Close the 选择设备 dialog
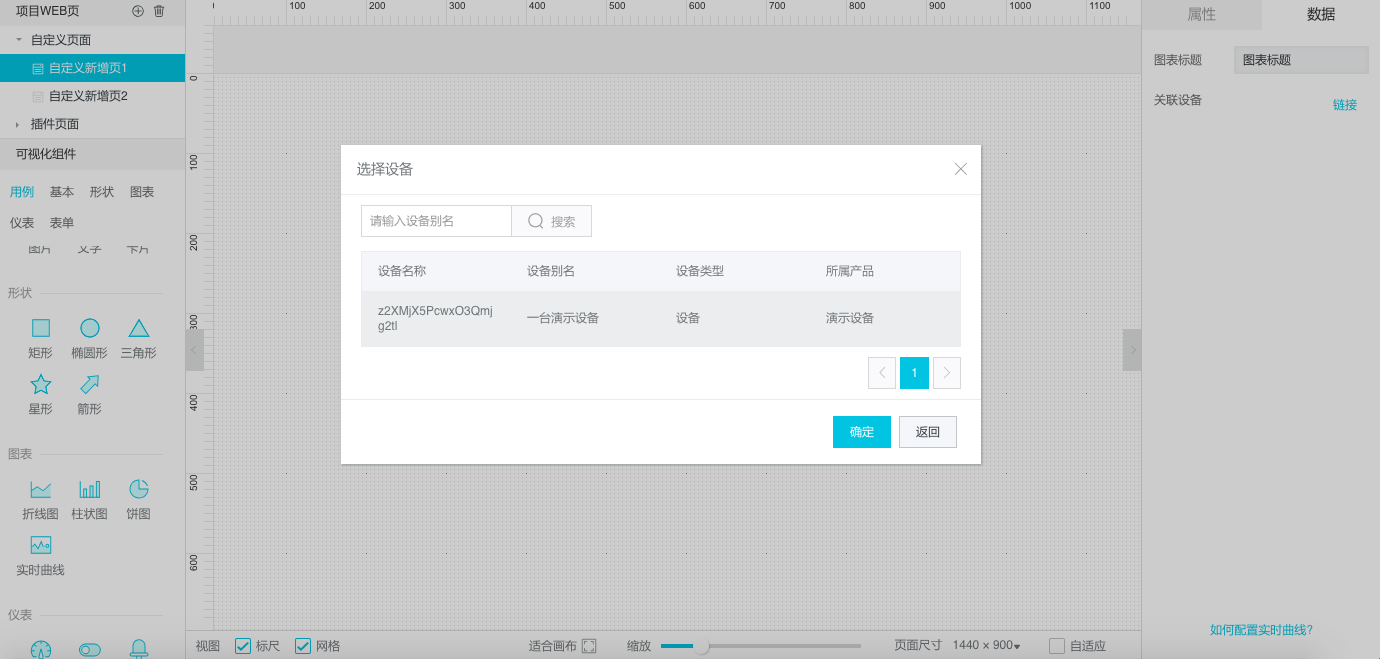 point(961,169)
